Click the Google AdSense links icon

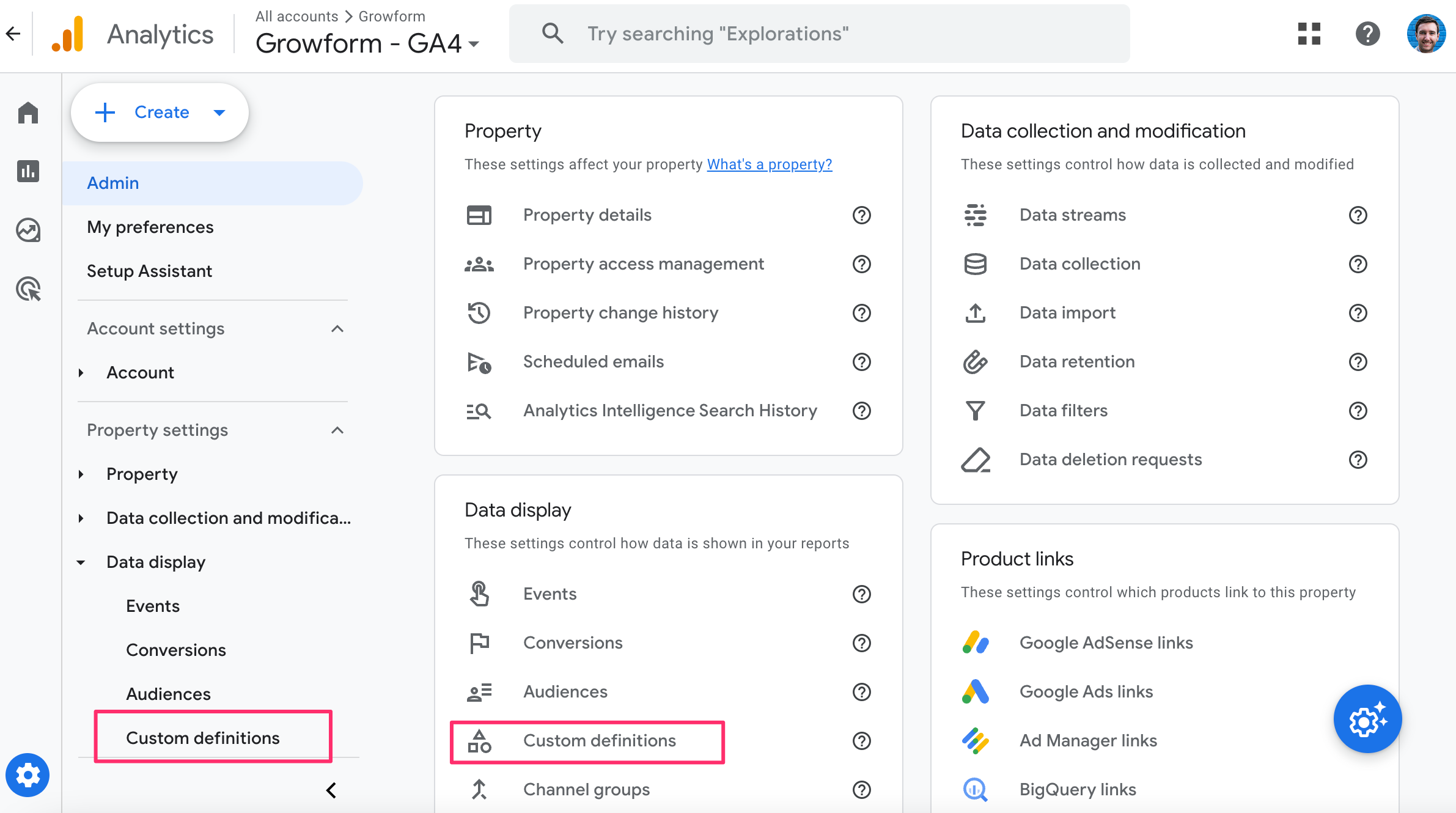(976, 643)
